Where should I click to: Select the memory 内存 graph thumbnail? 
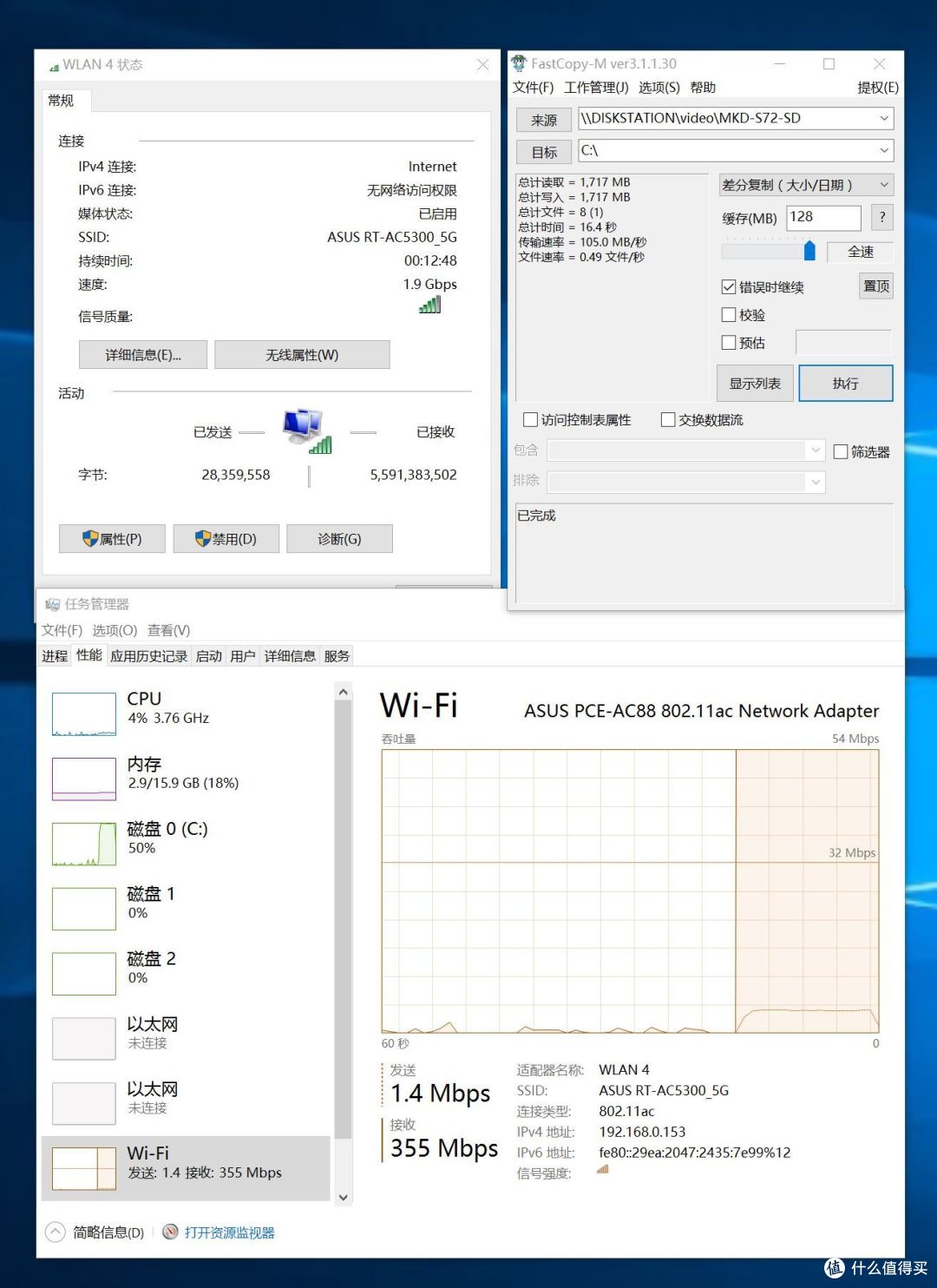[84, 779]
